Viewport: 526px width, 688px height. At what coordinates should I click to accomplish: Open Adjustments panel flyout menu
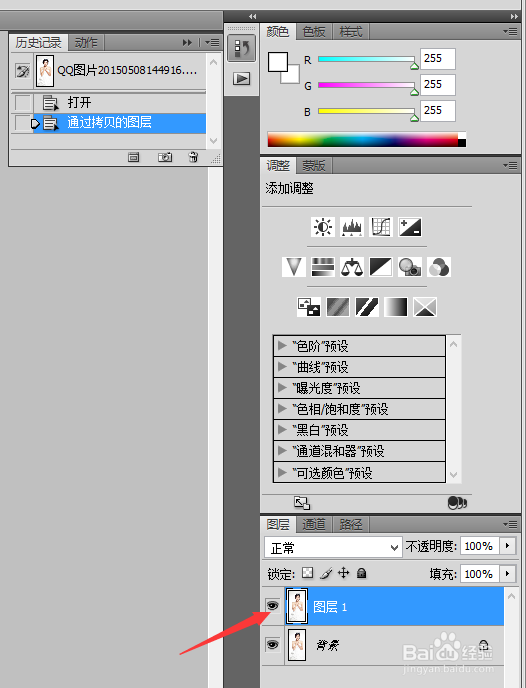pyautogui.click(x=510, y=165)
